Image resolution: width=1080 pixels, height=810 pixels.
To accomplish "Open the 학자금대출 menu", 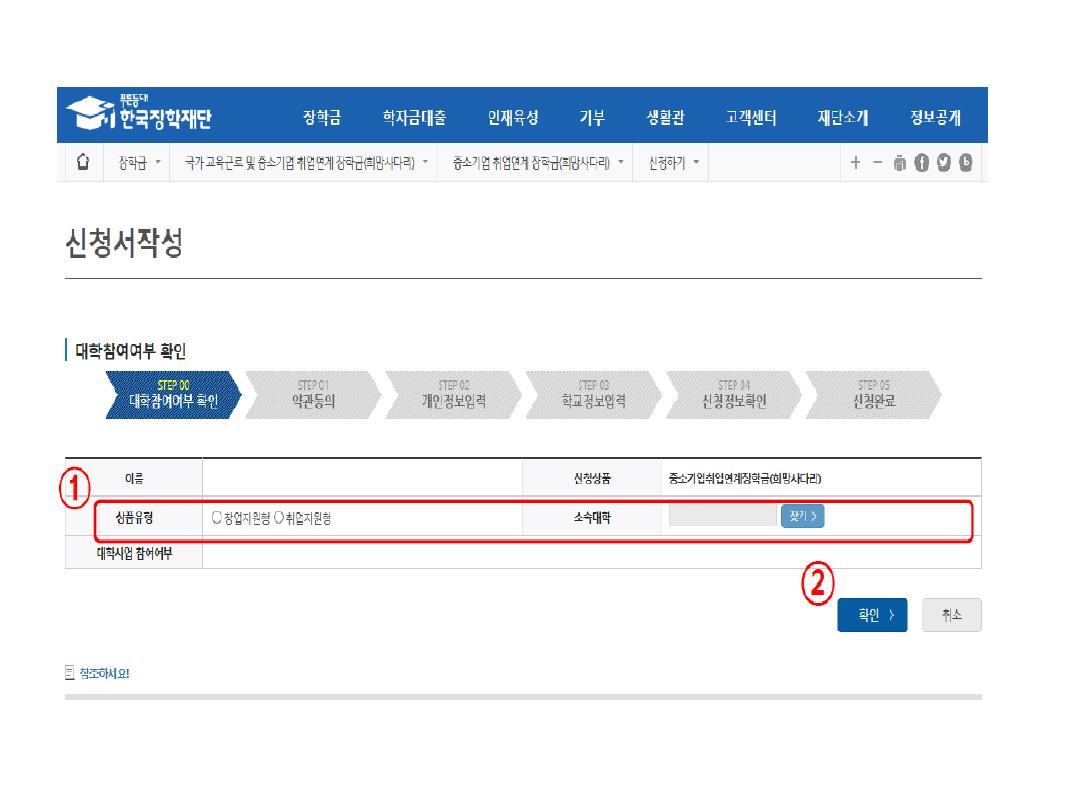I will (x=414, y=118).
